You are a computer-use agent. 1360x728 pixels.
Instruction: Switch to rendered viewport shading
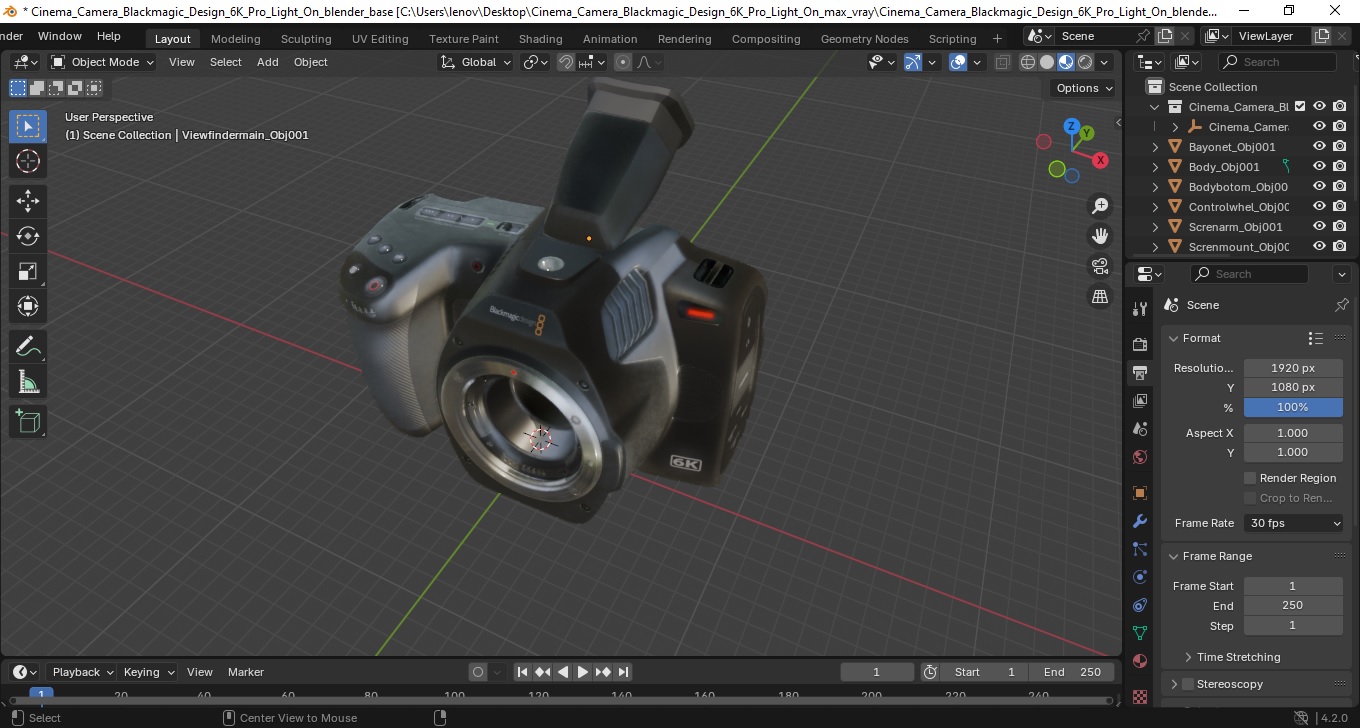pos(1085,62)
